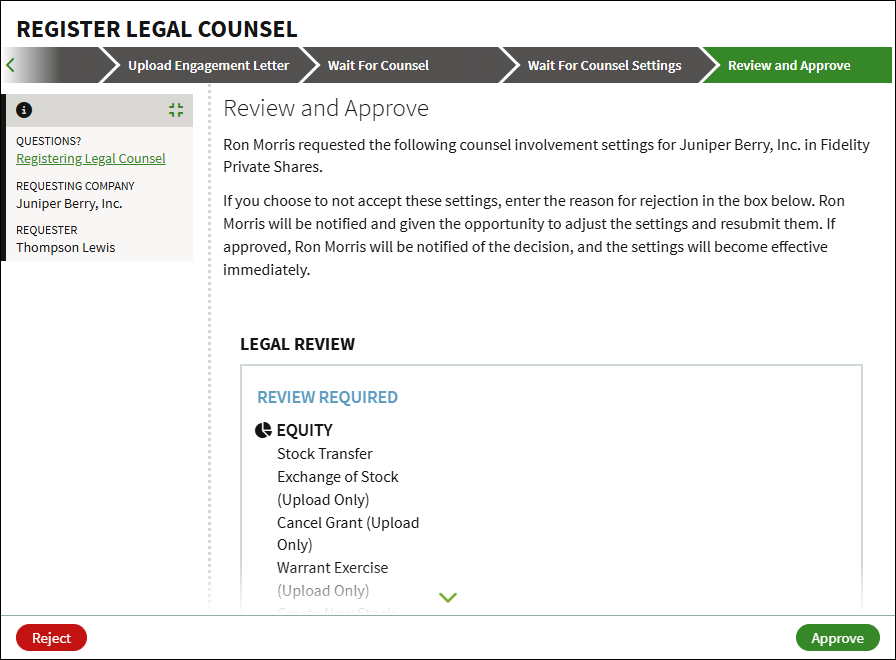Click the Juniper Berry, Inc. company name
Screen dimensions: 896x660
tap(69, 203)
